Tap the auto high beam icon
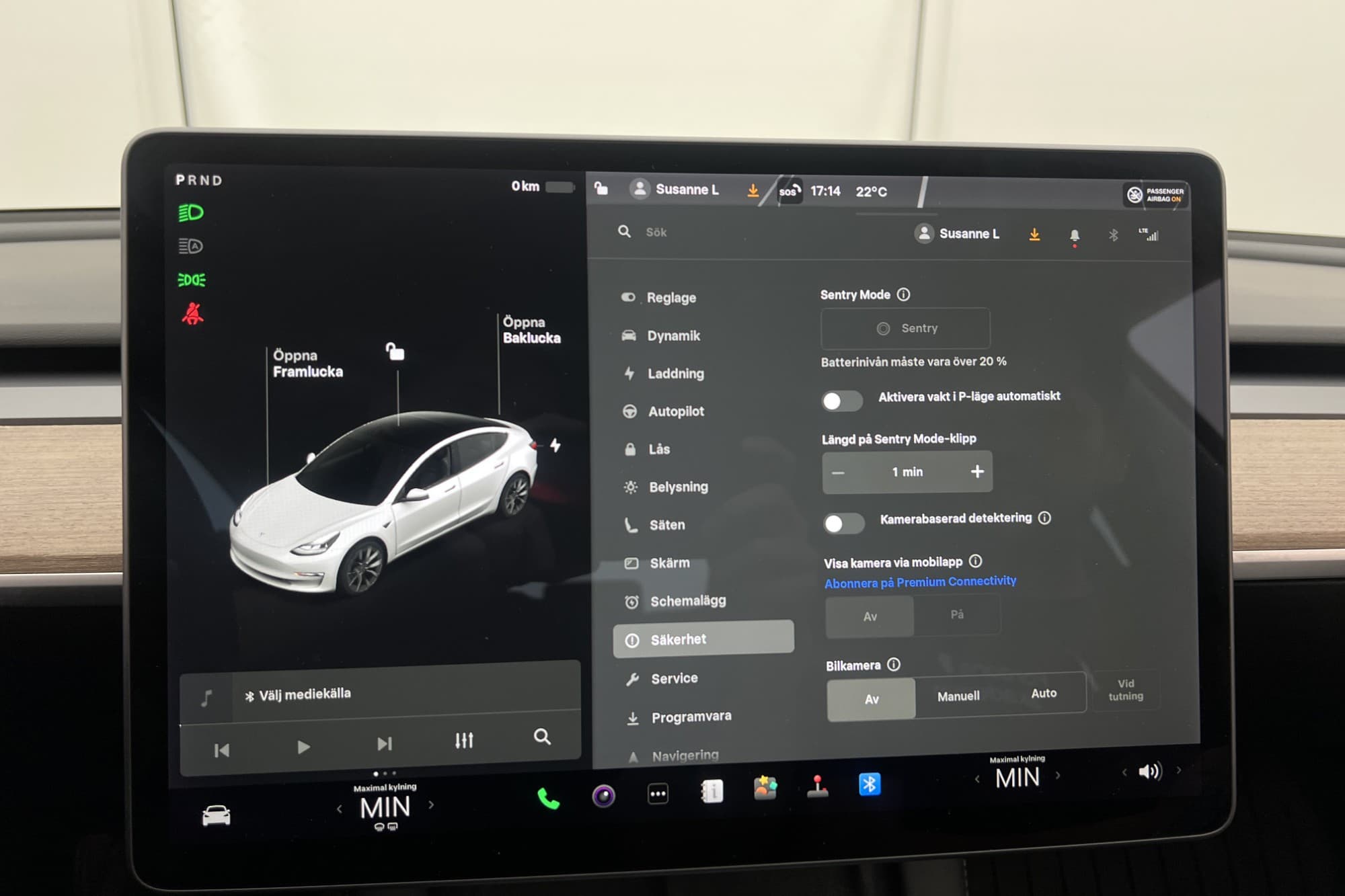 [191, 246]
